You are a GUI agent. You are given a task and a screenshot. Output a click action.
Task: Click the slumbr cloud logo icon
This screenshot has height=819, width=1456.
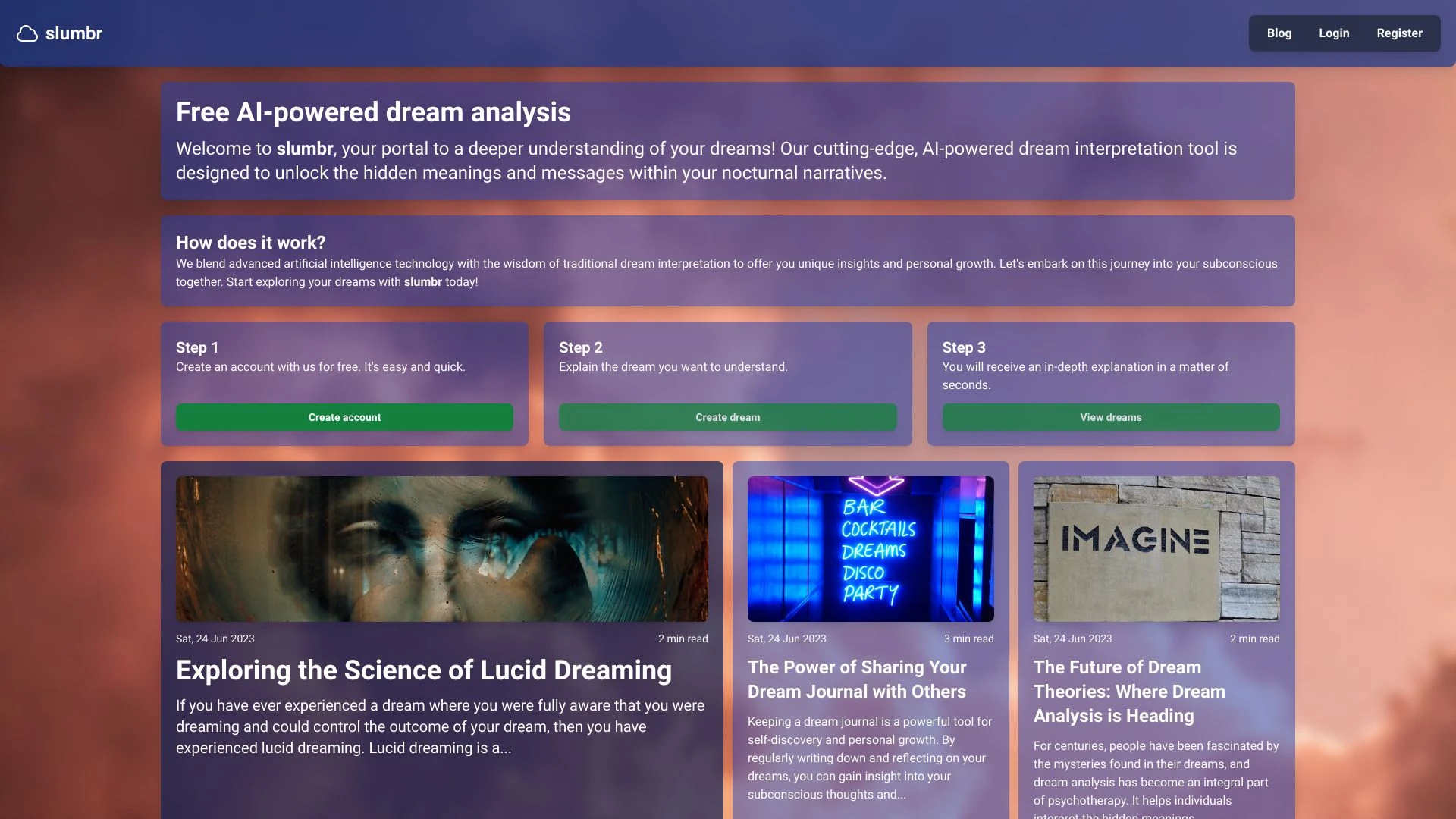(28, 33)
